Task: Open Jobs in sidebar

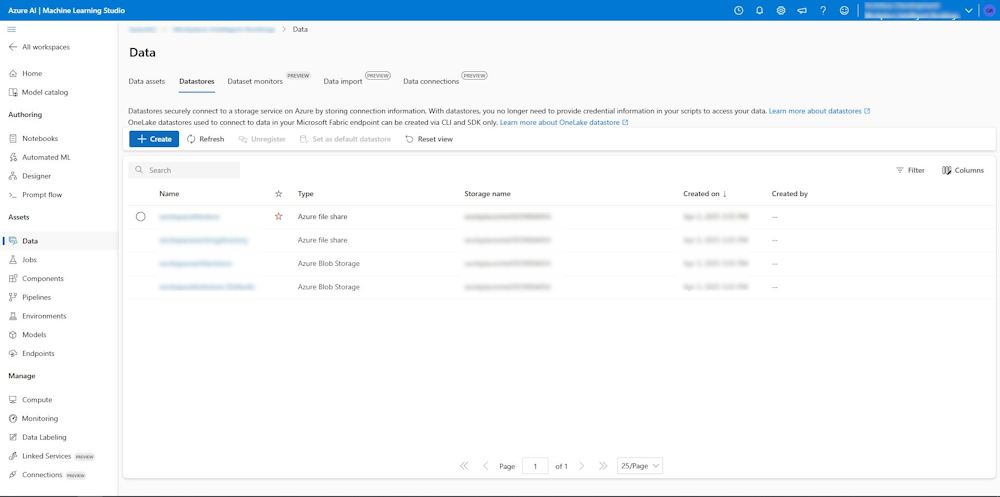Action: point(23,260)
